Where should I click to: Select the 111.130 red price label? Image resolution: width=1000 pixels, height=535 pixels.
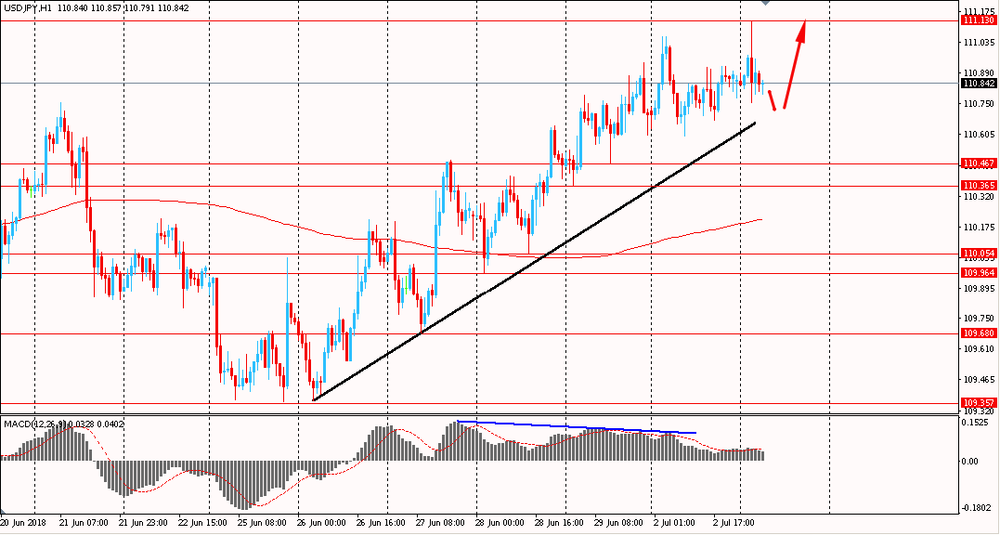tap(978, 21)
